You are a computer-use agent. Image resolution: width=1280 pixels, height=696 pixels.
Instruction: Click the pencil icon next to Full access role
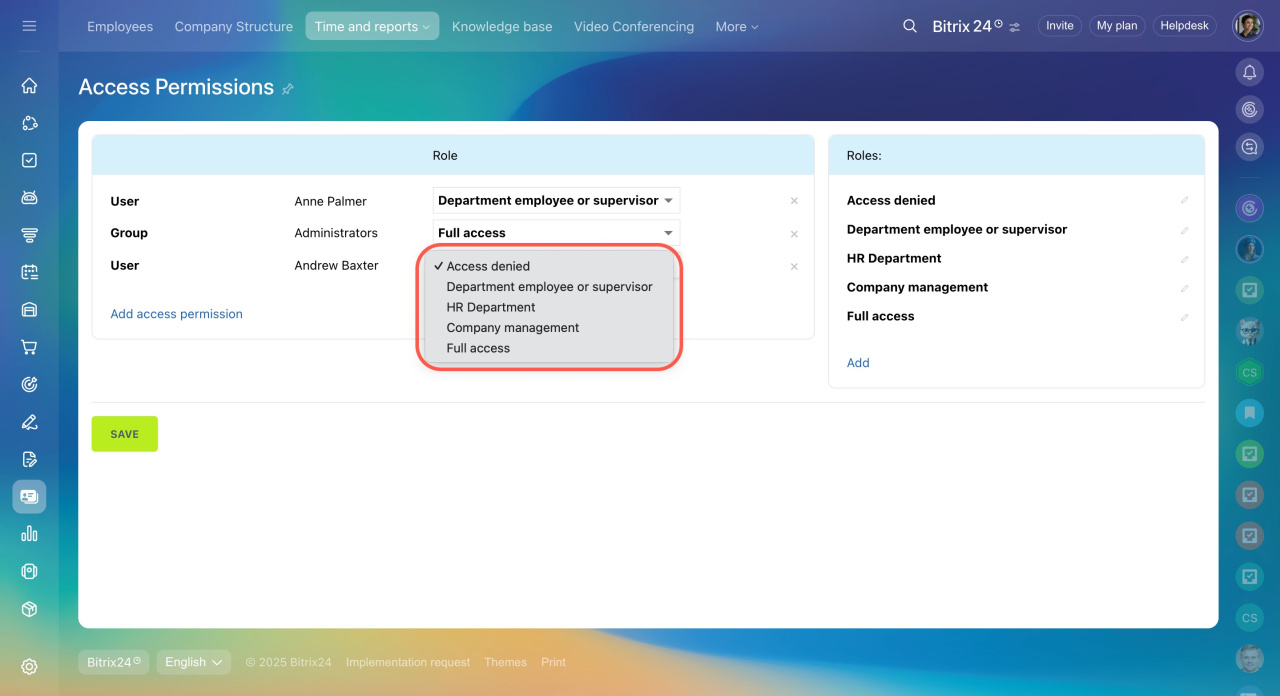point(1184,317)
